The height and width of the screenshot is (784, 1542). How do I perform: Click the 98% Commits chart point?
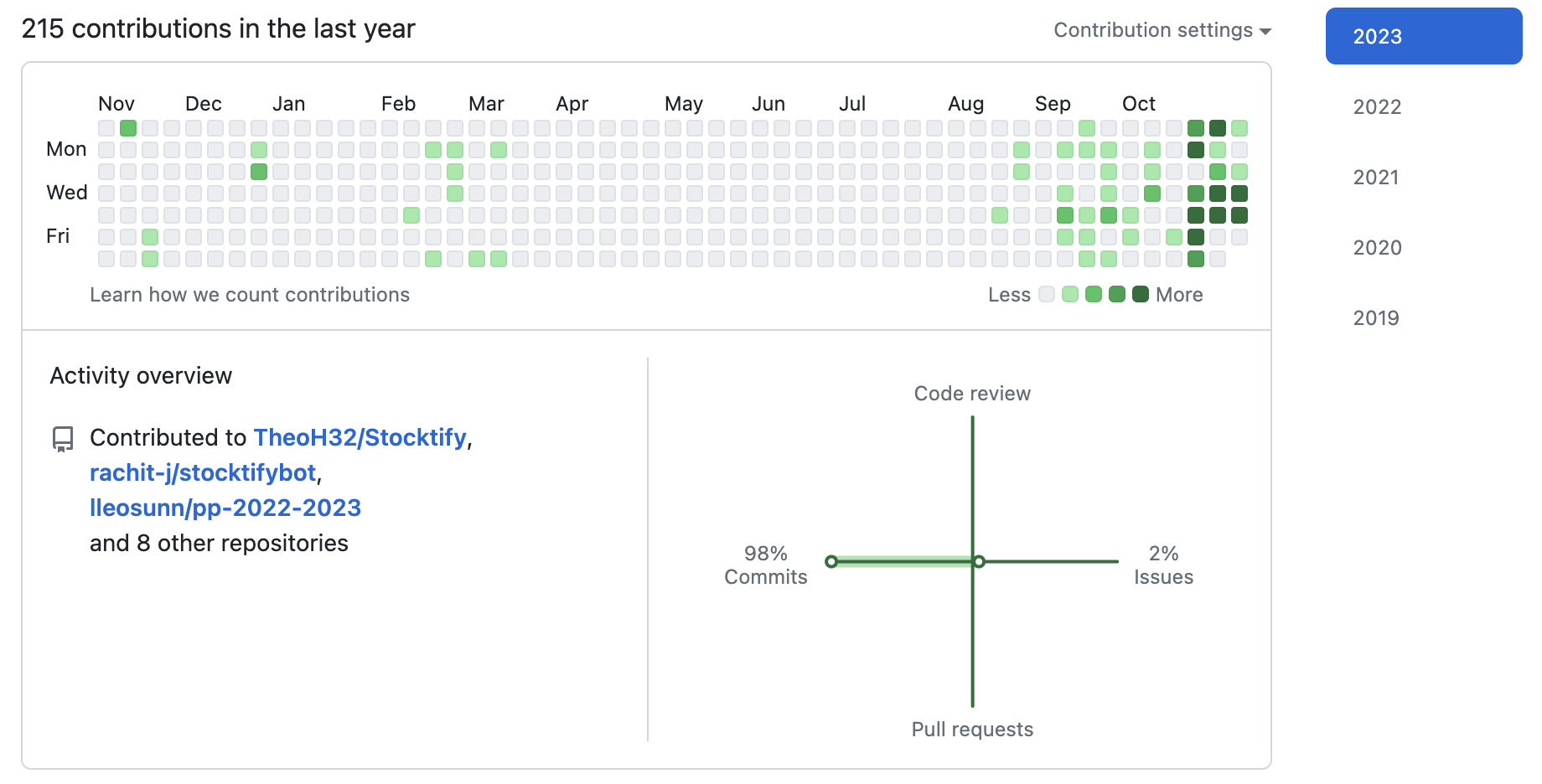coord(831,561)
